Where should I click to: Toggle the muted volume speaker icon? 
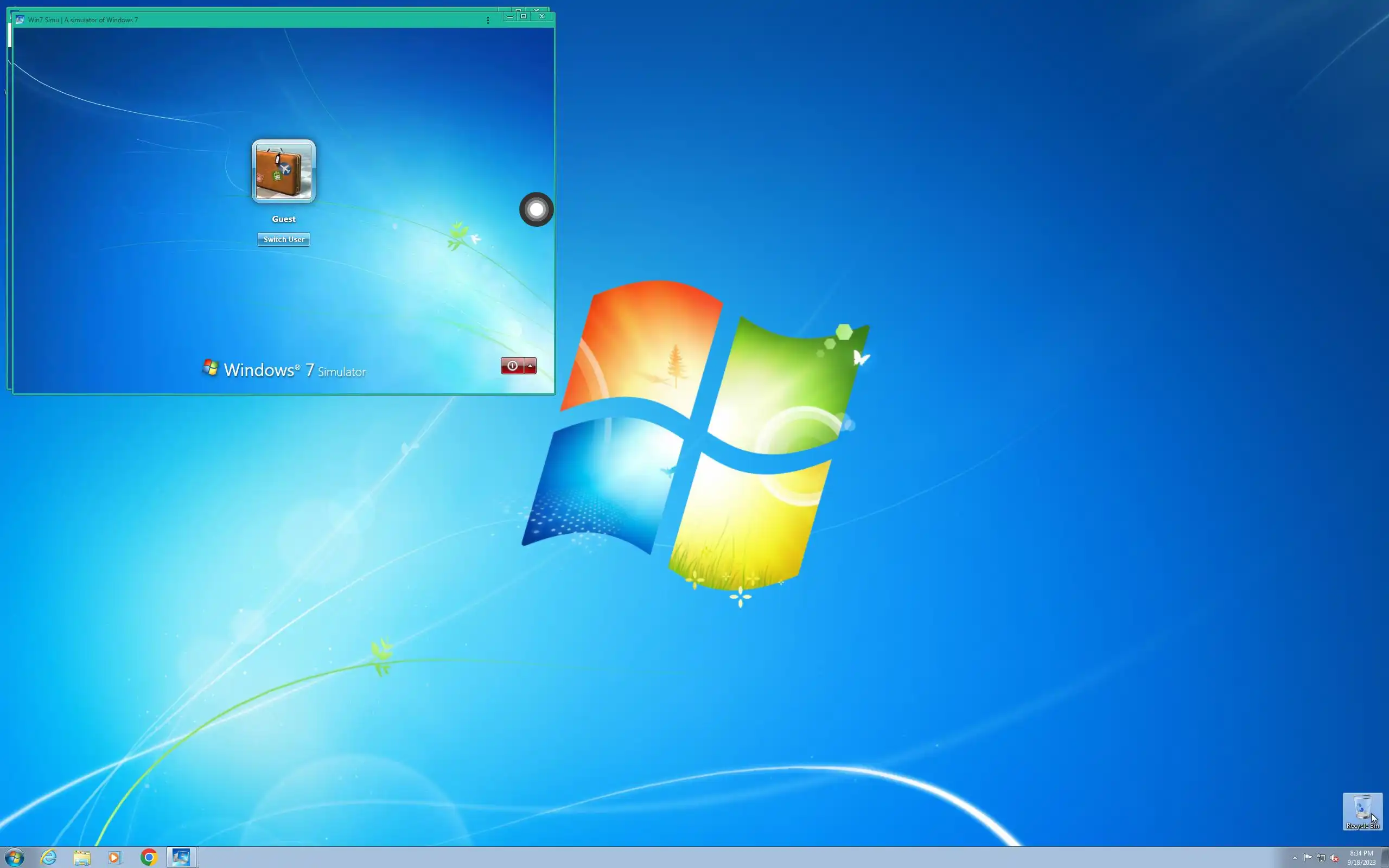(1334, 858)
